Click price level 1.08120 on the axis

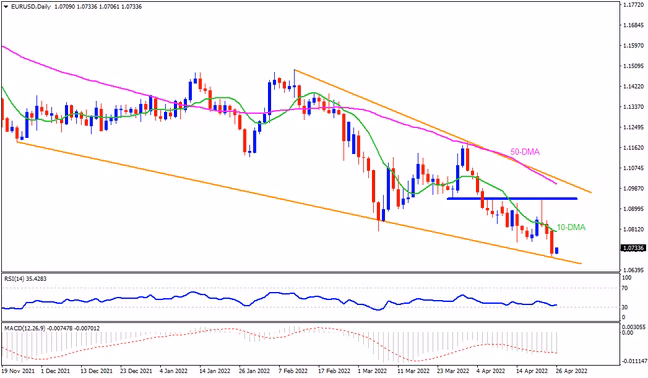[x=634, y=229]
